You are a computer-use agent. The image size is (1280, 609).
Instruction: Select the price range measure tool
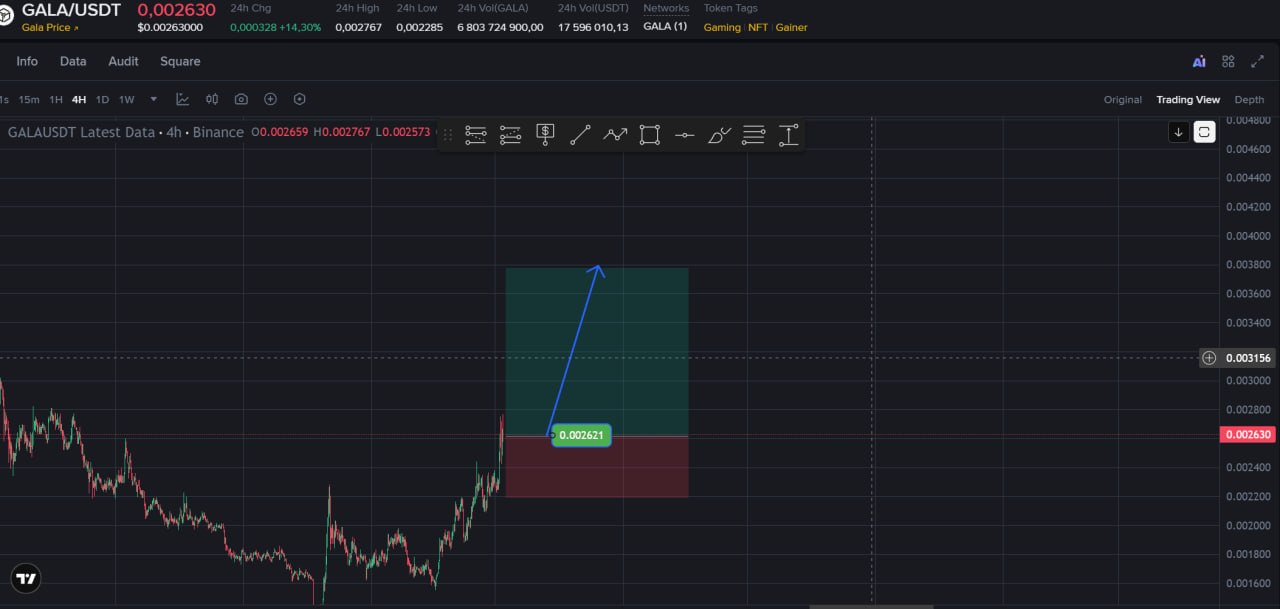point(789,135)
